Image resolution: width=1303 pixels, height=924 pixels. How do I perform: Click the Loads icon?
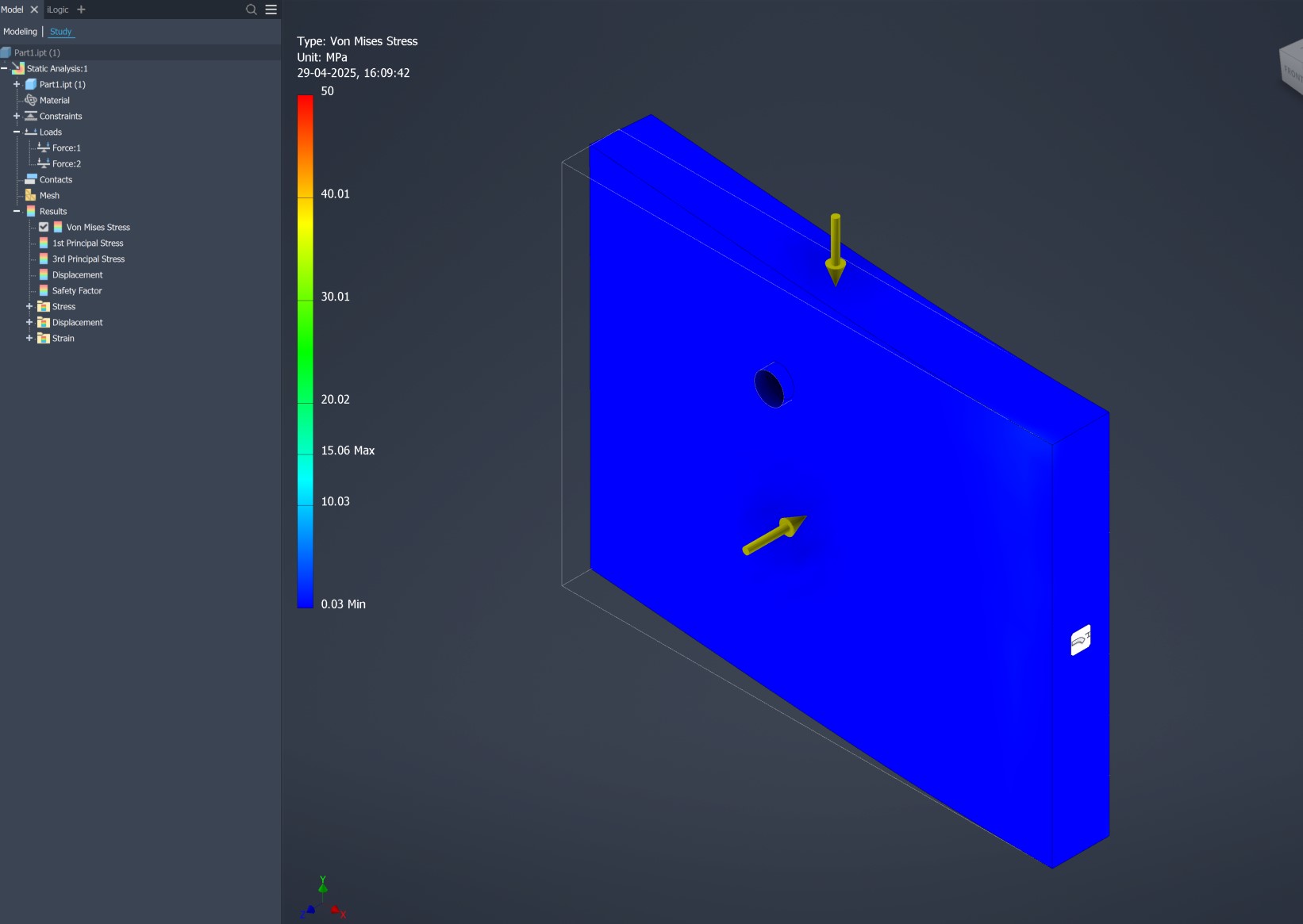point(31,132)
